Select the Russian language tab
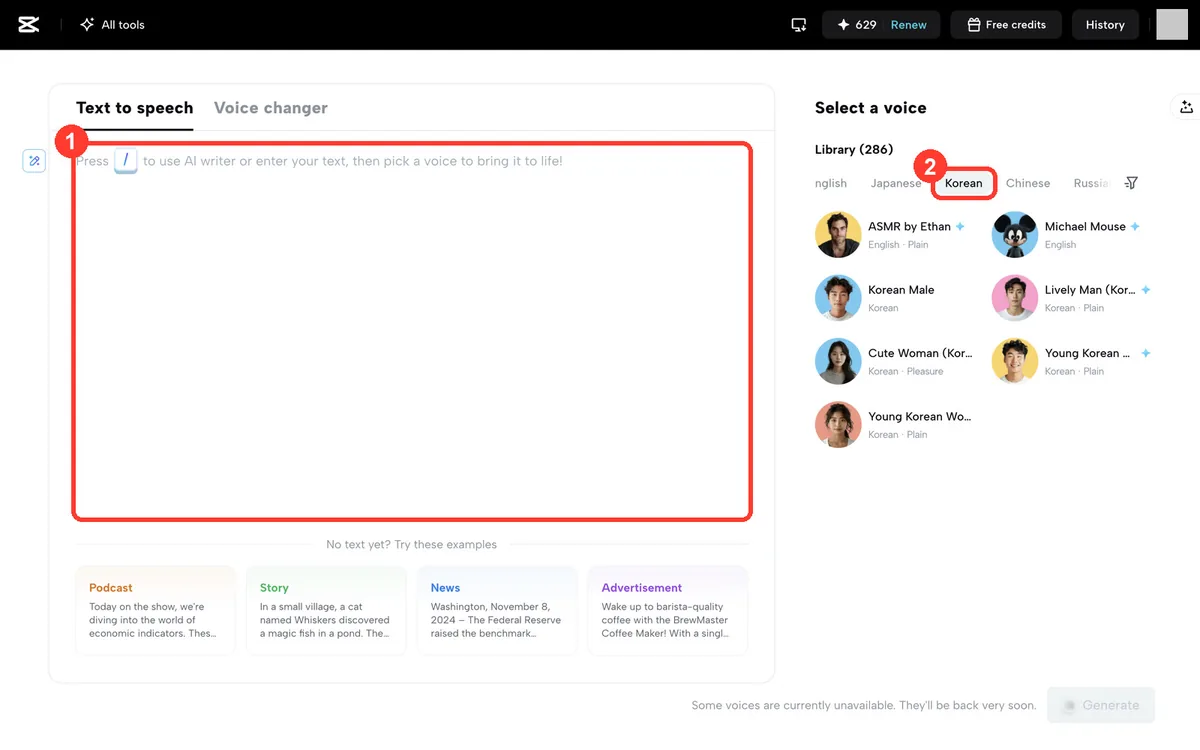This screenshot has height=750, width=1200. point(1092,183)
